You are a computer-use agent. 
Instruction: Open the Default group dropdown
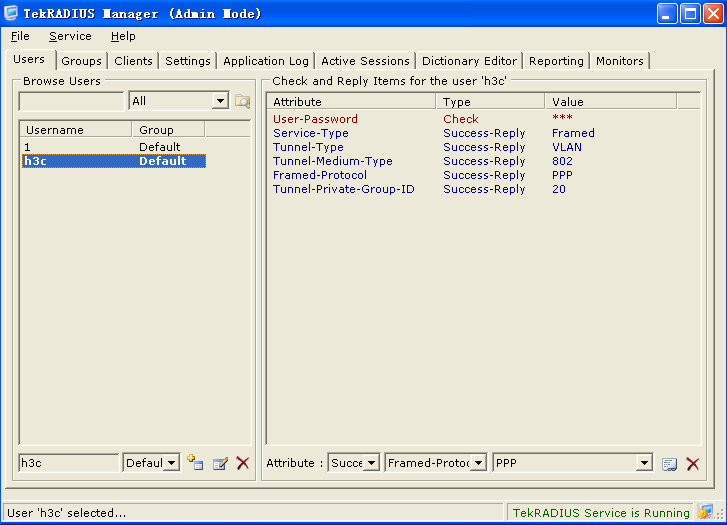pos(172,463)
